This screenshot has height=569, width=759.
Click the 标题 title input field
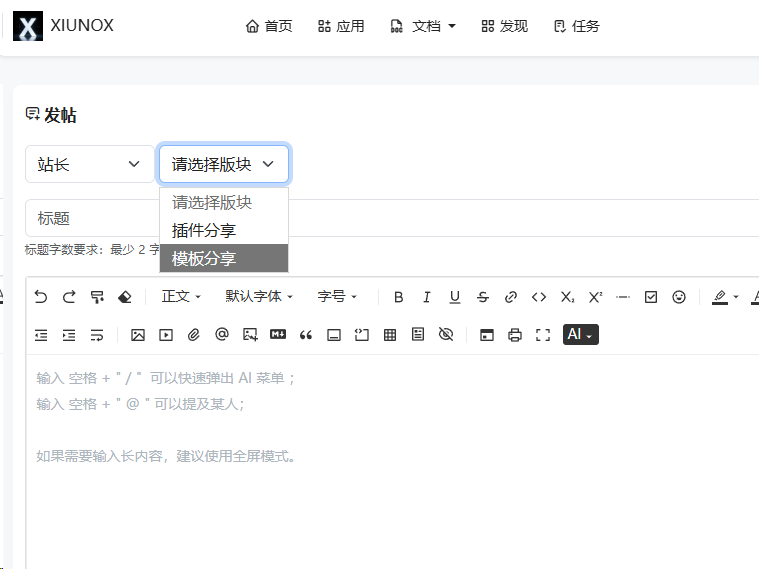[392, 218]
